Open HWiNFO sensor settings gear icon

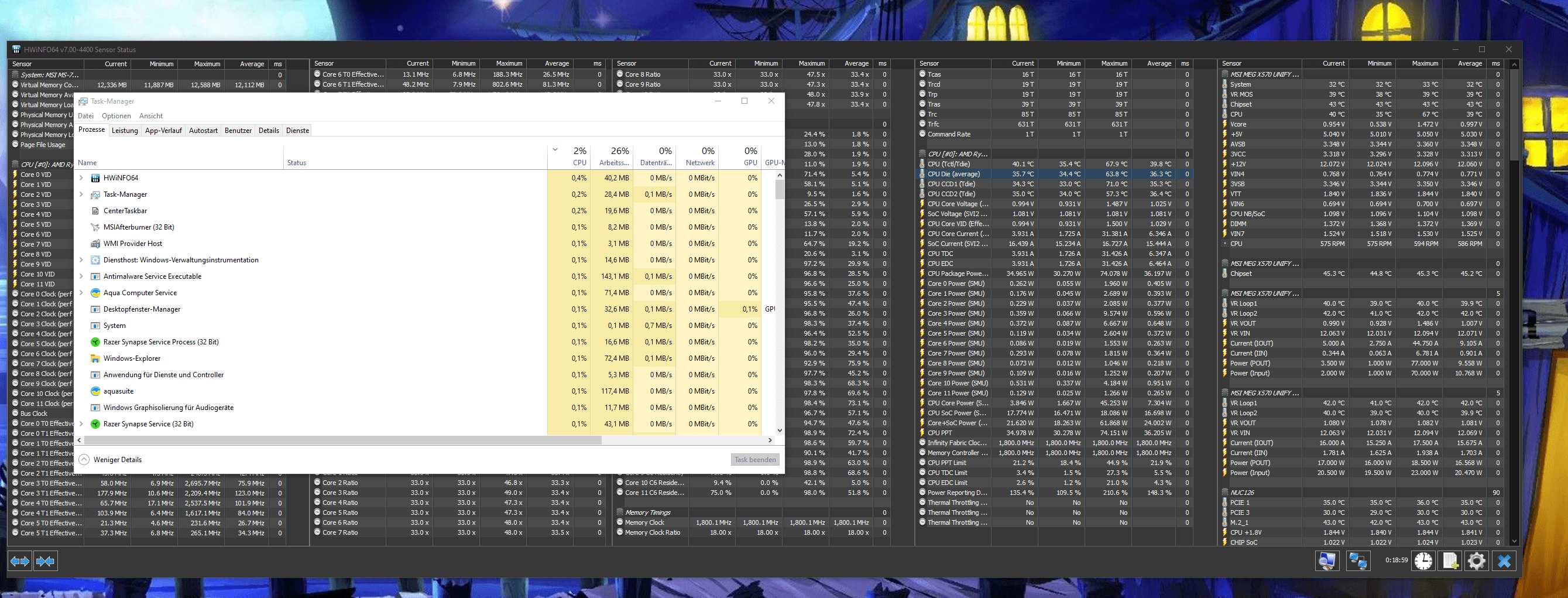pos(1477,561)
